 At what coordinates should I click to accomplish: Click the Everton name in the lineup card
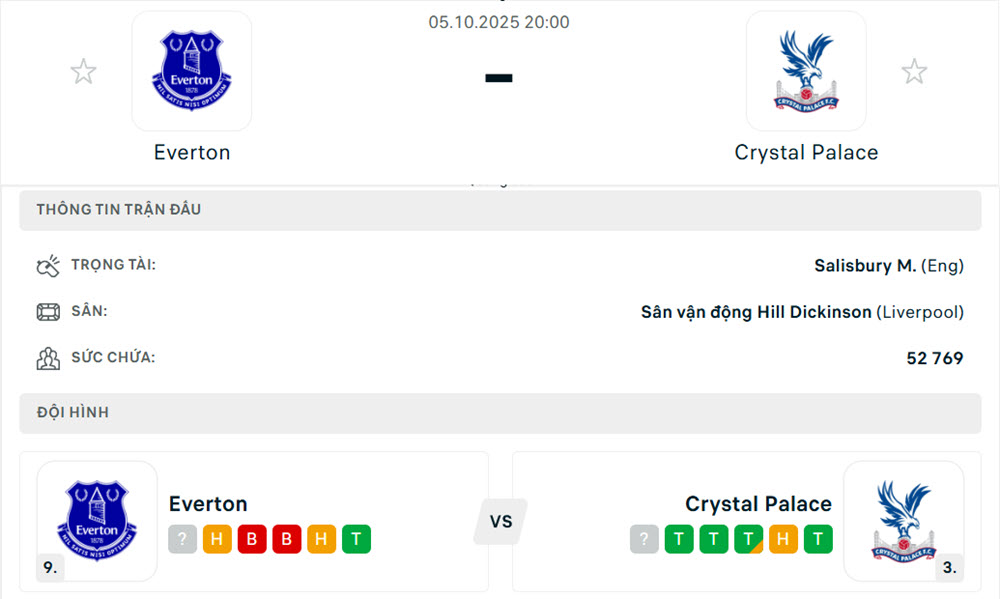point(208,503)
